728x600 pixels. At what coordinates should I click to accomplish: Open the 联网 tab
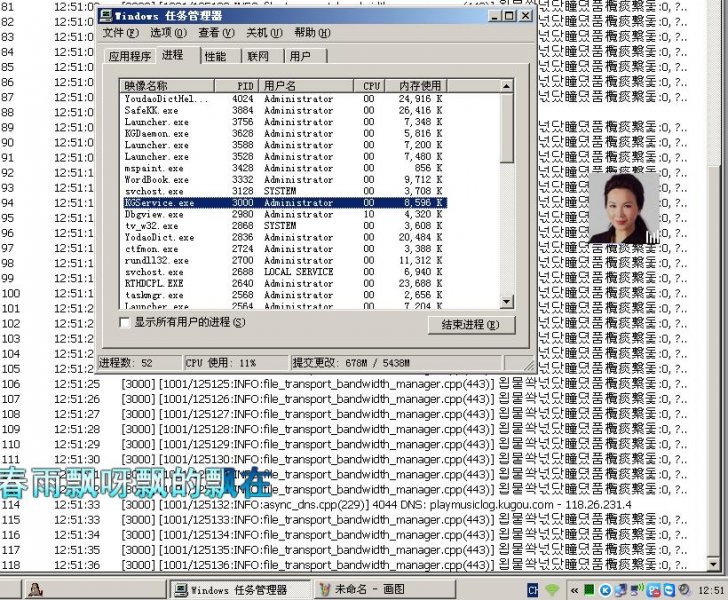263,57
